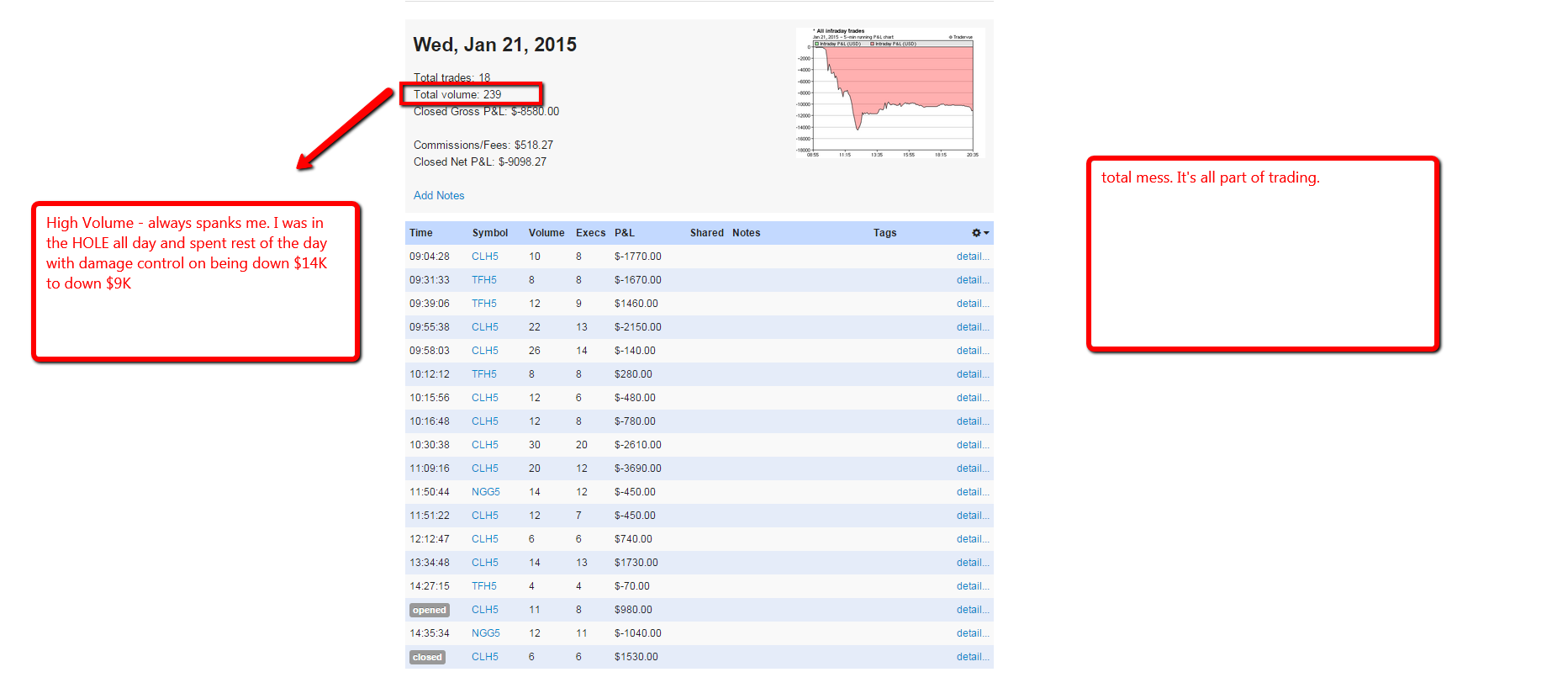1568x688 pixels.
Task: Click the Add Notes link
Action: [x=439, y=195]
